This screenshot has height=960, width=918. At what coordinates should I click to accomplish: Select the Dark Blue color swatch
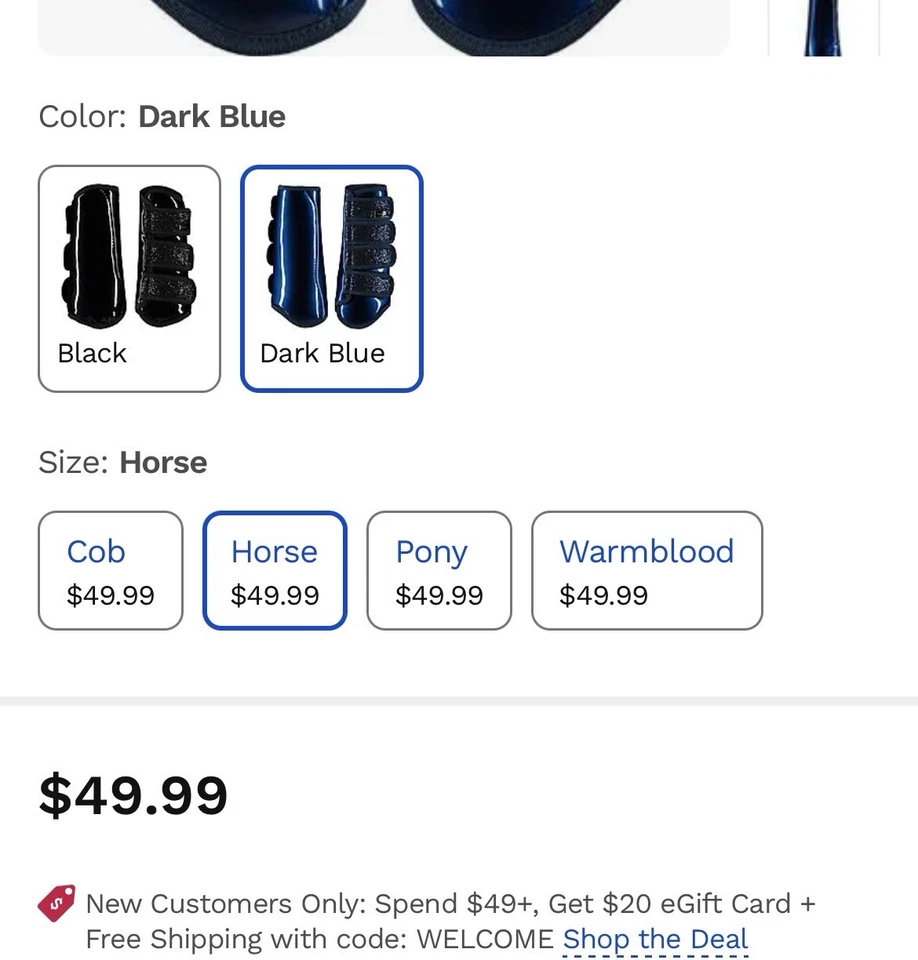[x=331, y=277]
